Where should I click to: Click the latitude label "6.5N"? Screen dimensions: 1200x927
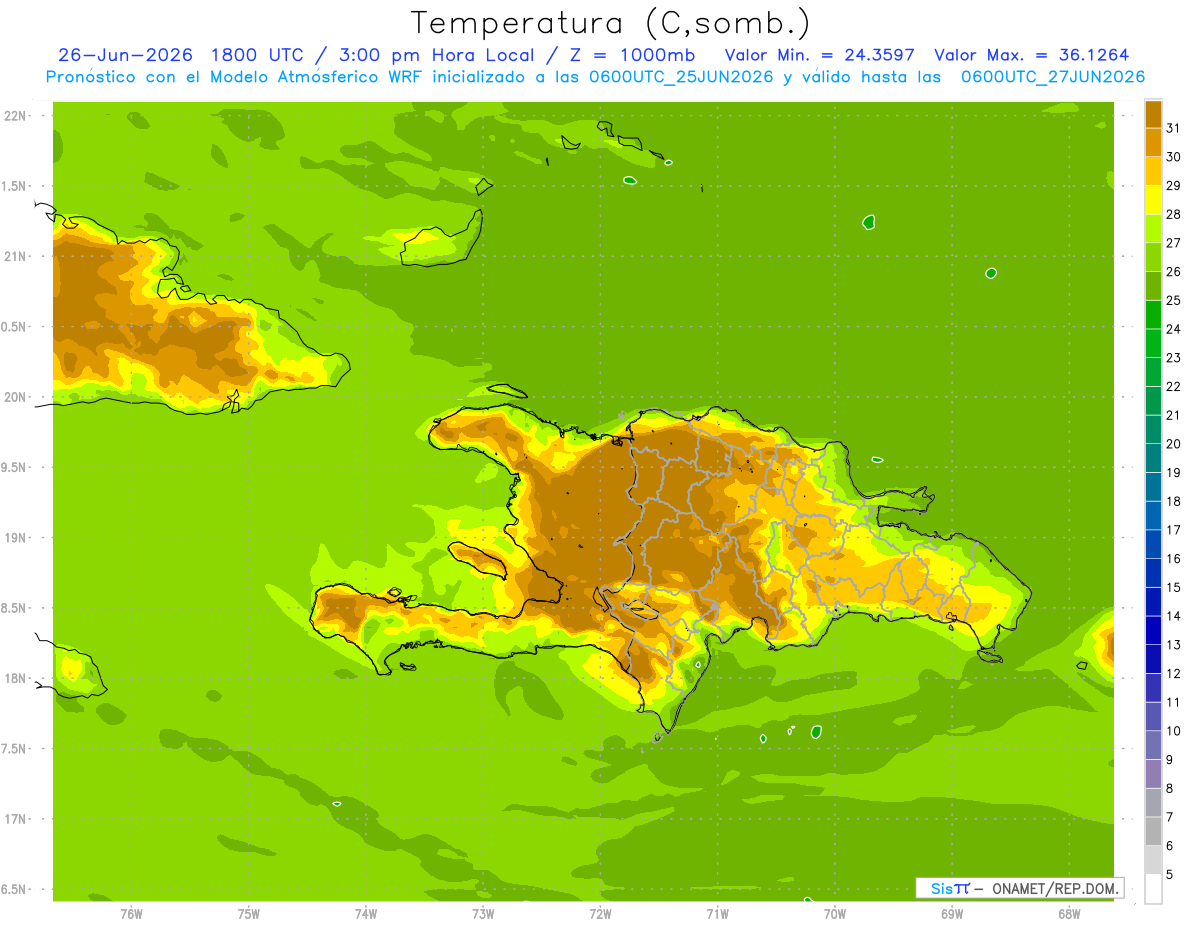point(14,889)
